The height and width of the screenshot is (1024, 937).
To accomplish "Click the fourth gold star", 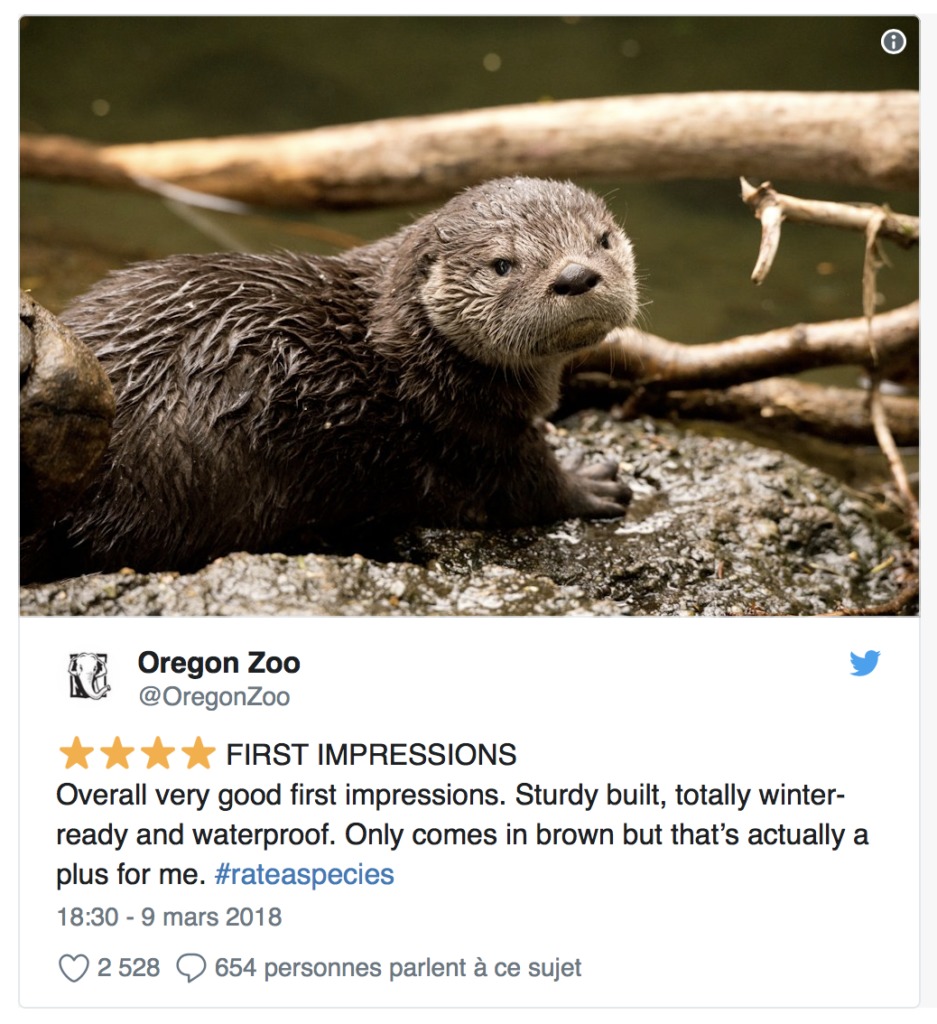I will (x=198, y=753).
